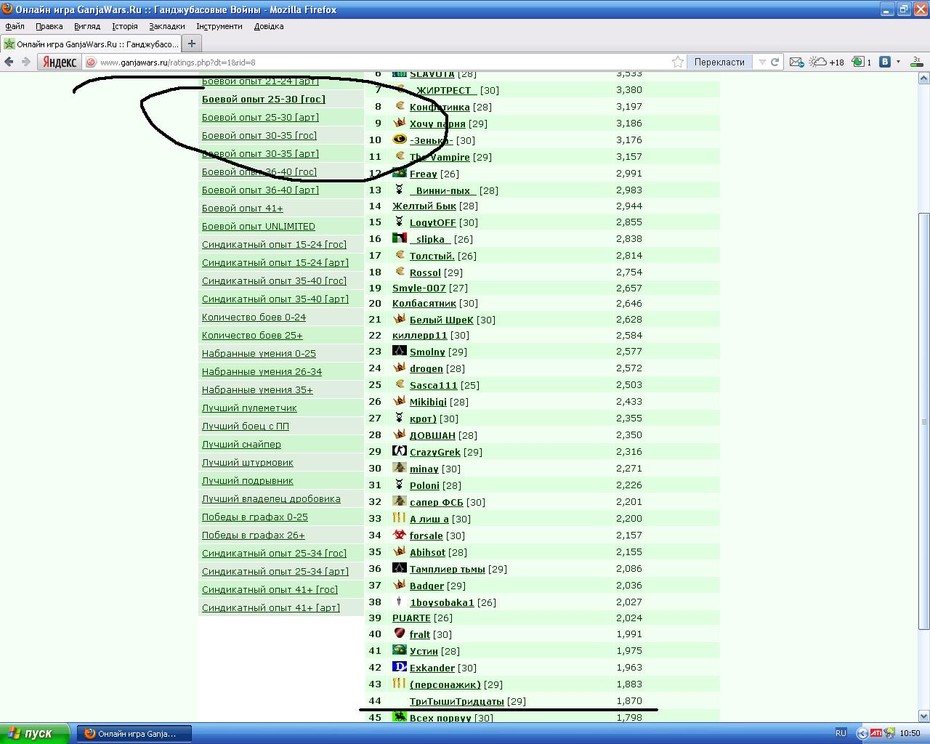The width and height of the screenshot is (930, 744).
Task: Click the Перекласти translate button
Action: (719, 62)
